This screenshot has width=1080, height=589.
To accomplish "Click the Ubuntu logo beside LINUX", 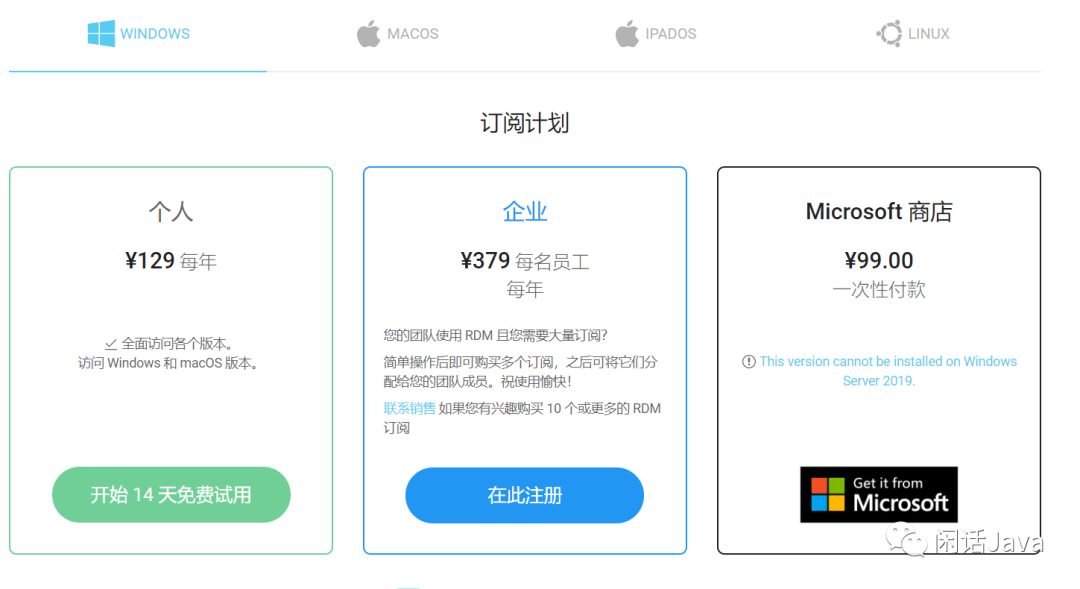I will click(x=889, y=33).
